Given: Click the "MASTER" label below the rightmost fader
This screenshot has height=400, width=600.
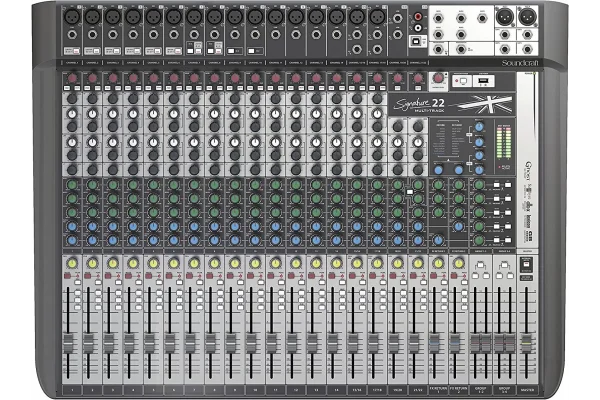Looking at the screenshot, I should 526,390.
